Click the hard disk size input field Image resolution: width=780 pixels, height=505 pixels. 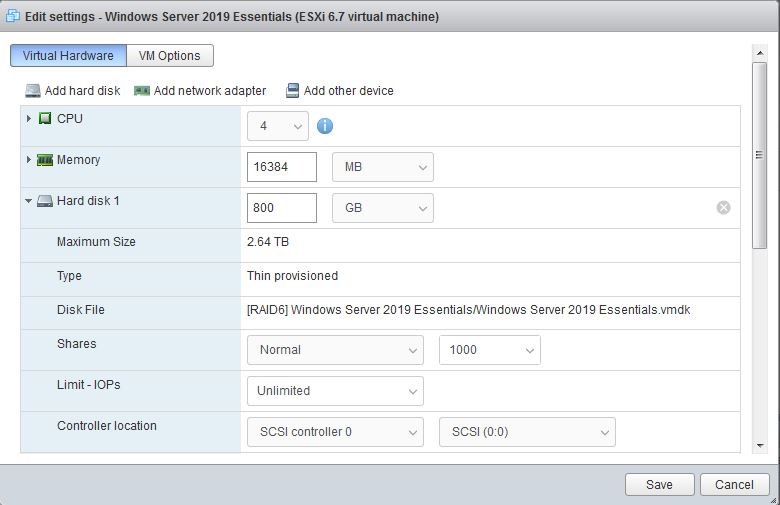pos(282,208)
